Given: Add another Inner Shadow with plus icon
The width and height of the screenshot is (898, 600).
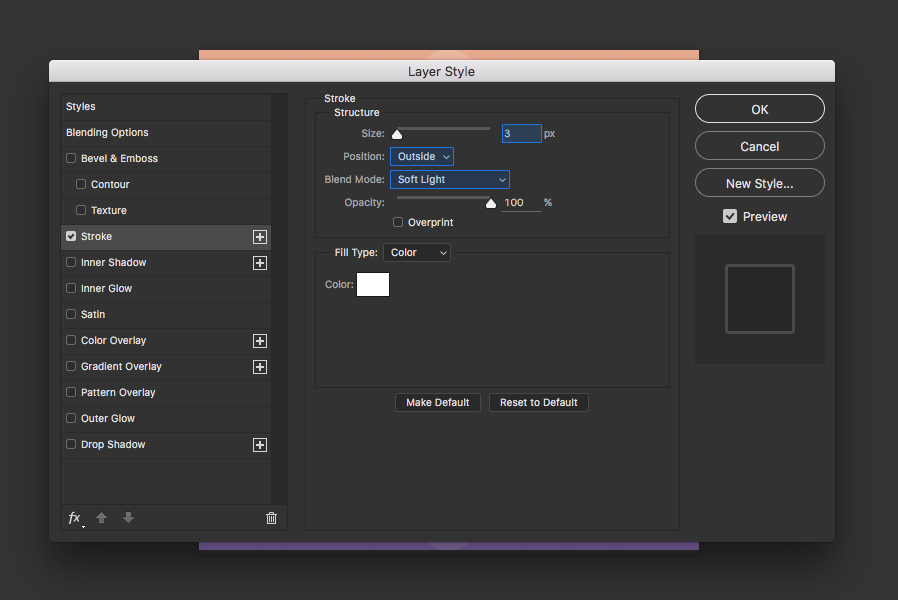Looking at the screenshot, I should click(x=260, y=263).
